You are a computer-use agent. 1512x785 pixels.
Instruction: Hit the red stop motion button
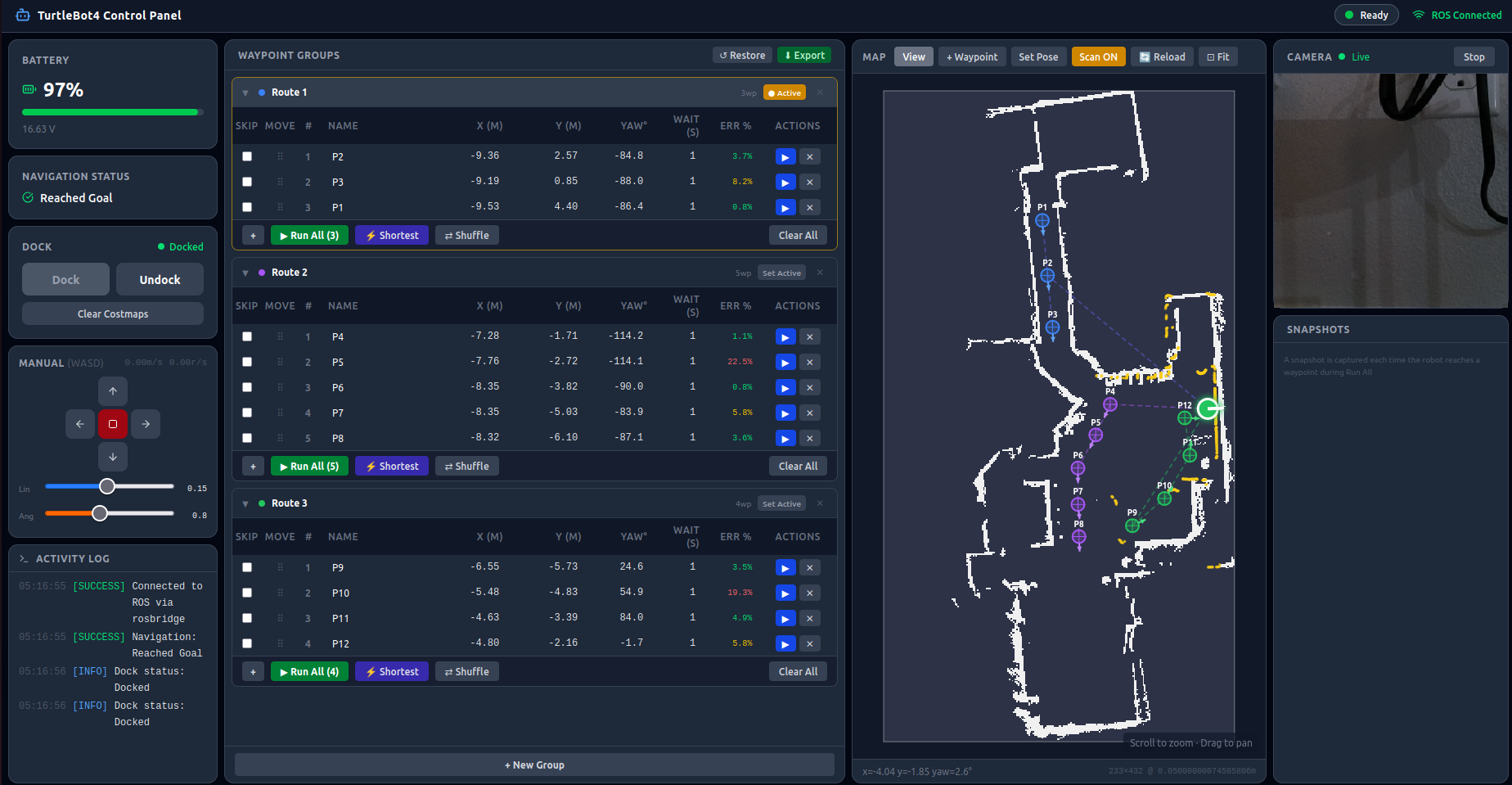click(113, 424)
